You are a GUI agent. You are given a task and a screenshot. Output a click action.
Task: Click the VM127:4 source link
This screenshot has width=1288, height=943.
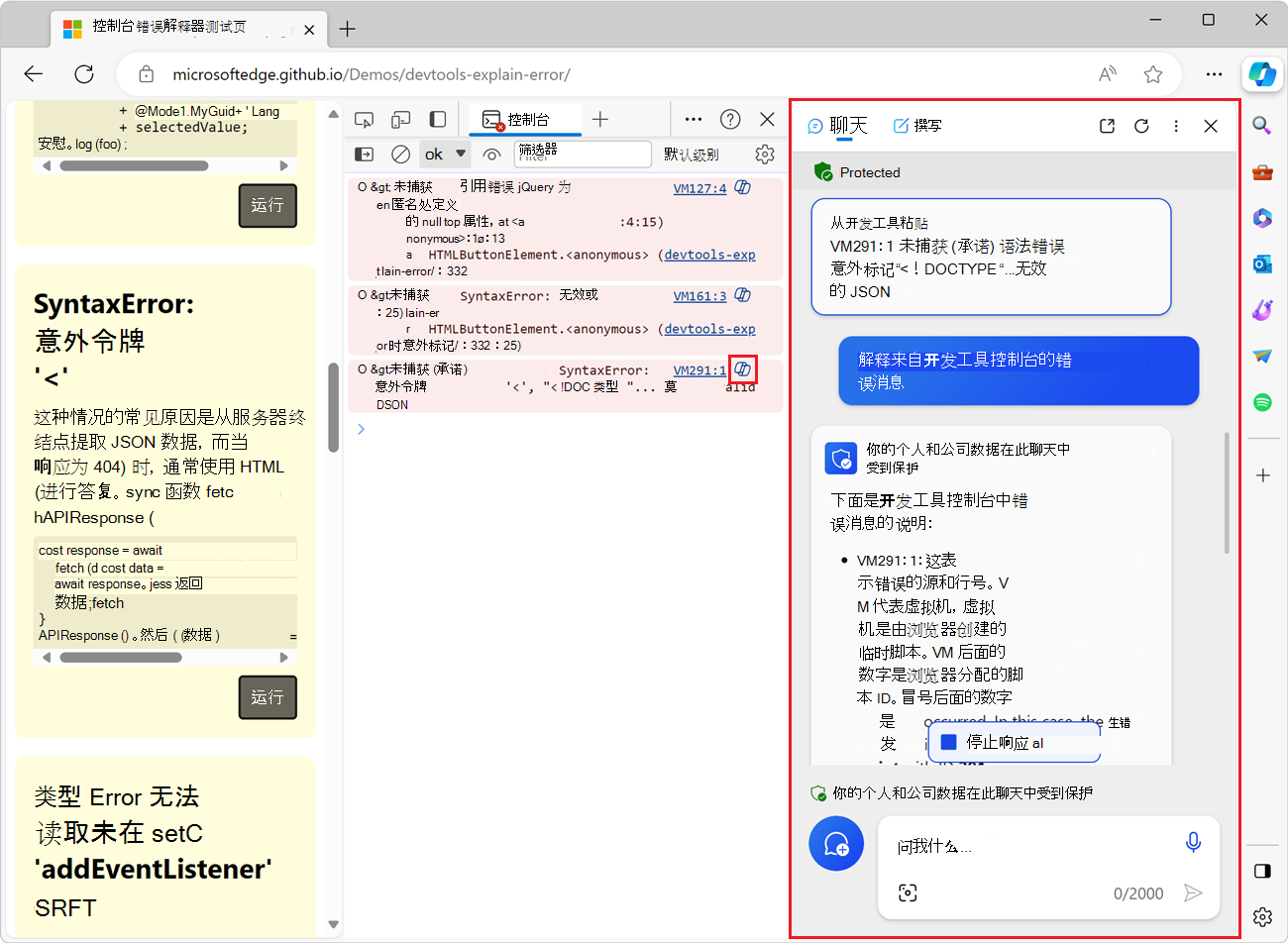pyautogui.click(x=698, y=187)
